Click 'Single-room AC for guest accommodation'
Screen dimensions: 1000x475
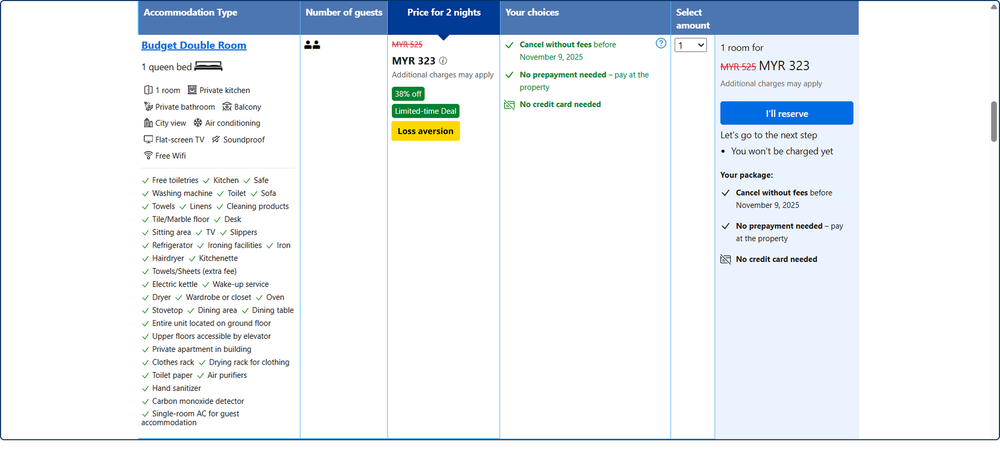(191, 418)
